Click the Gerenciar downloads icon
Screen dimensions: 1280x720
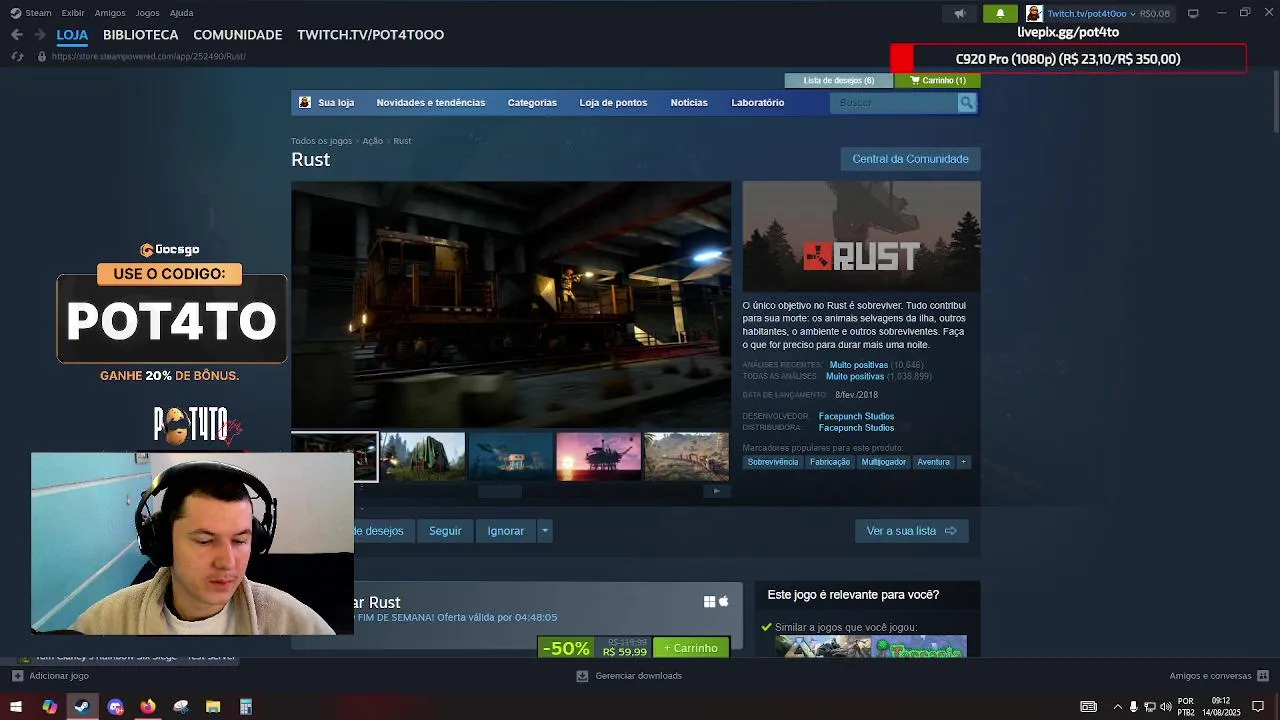(582, 676)
